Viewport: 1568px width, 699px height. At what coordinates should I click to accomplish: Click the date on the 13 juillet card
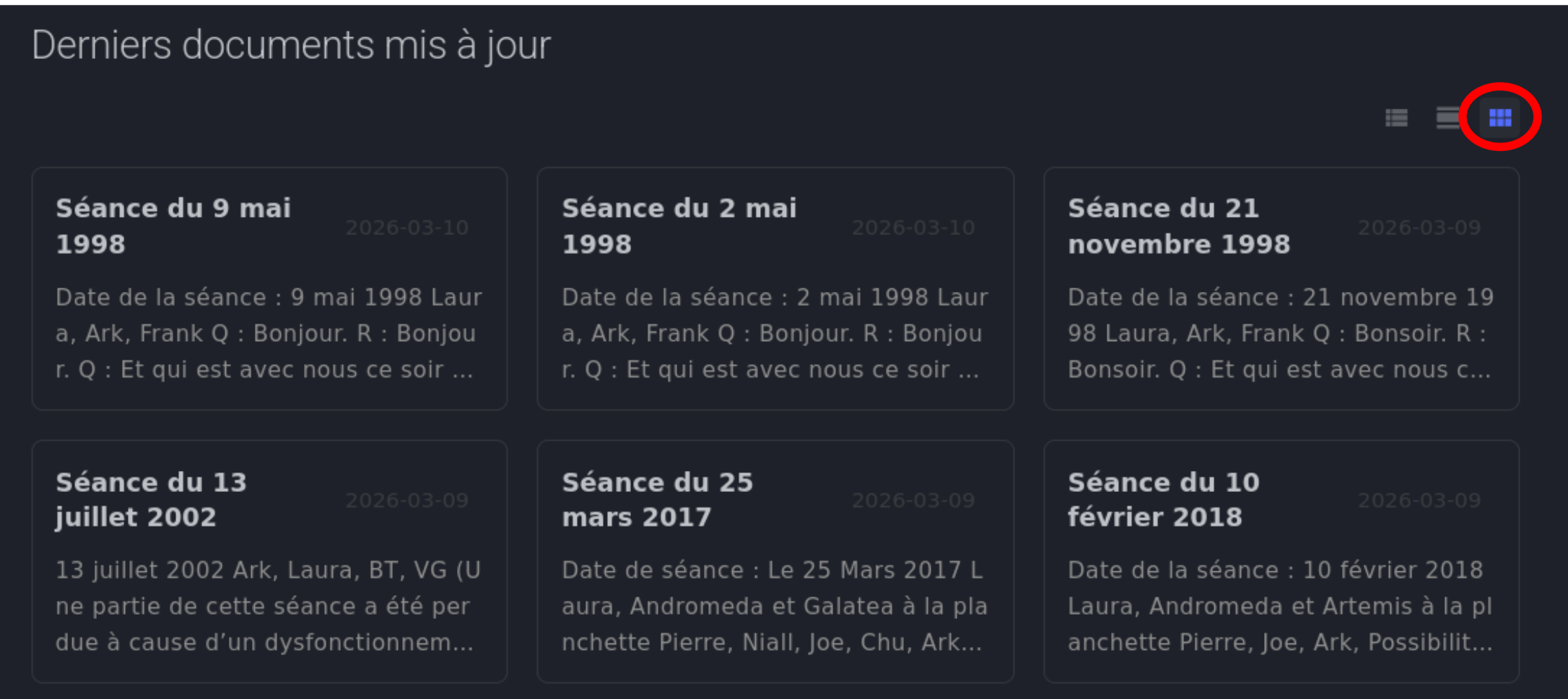click(407, 500)
